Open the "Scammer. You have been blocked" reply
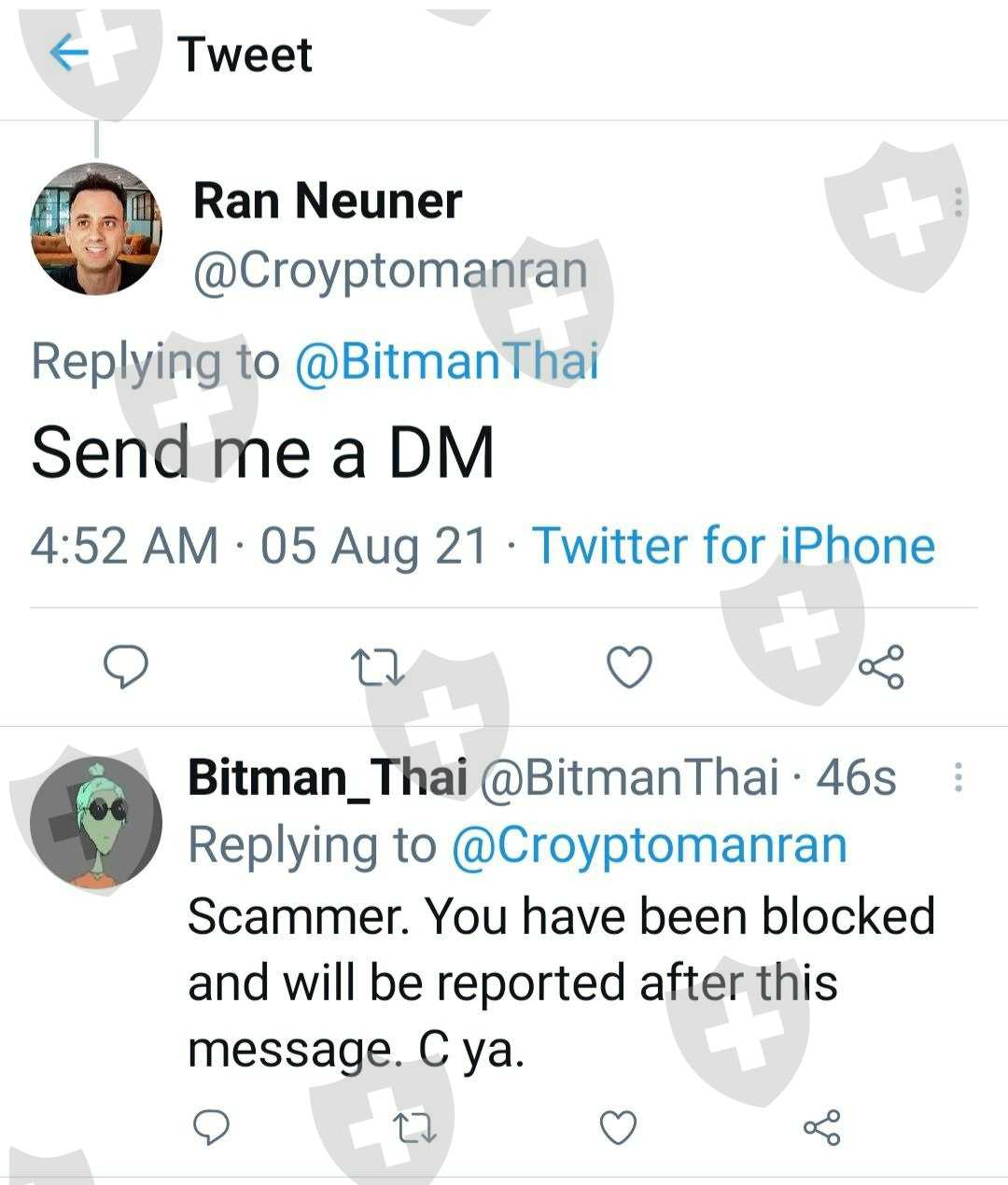 pos(560,982)
